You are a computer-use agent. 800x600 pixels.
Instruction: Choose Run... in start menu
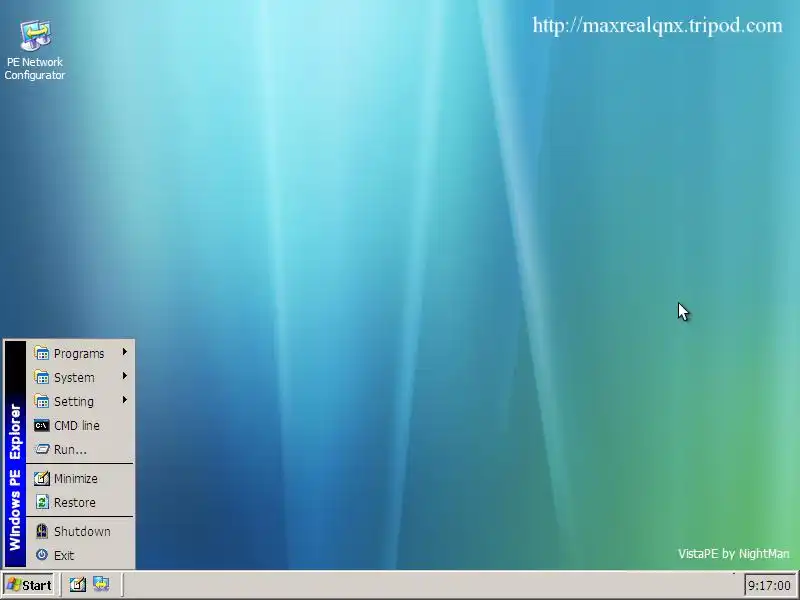point(80,449)
